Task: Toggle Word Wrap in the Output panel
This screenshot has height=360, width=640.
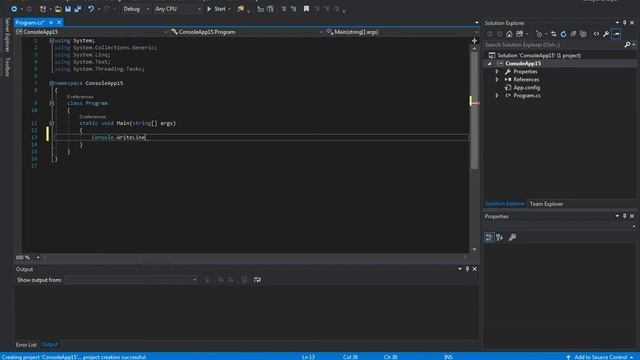Action: pos(257,280)
